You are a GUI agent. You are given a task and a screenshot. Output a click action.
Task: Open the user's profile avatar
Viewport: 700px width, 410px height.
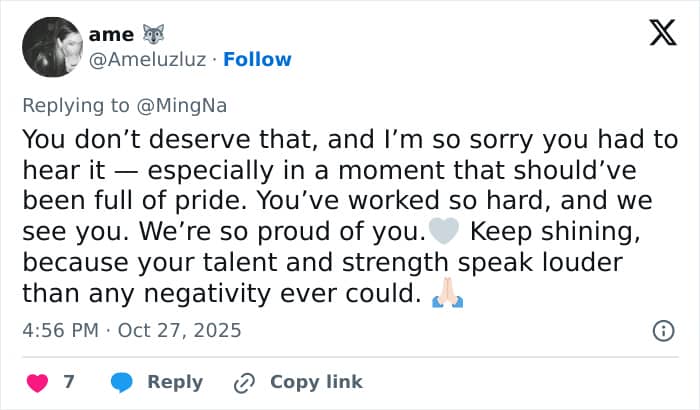coord(51,47)
